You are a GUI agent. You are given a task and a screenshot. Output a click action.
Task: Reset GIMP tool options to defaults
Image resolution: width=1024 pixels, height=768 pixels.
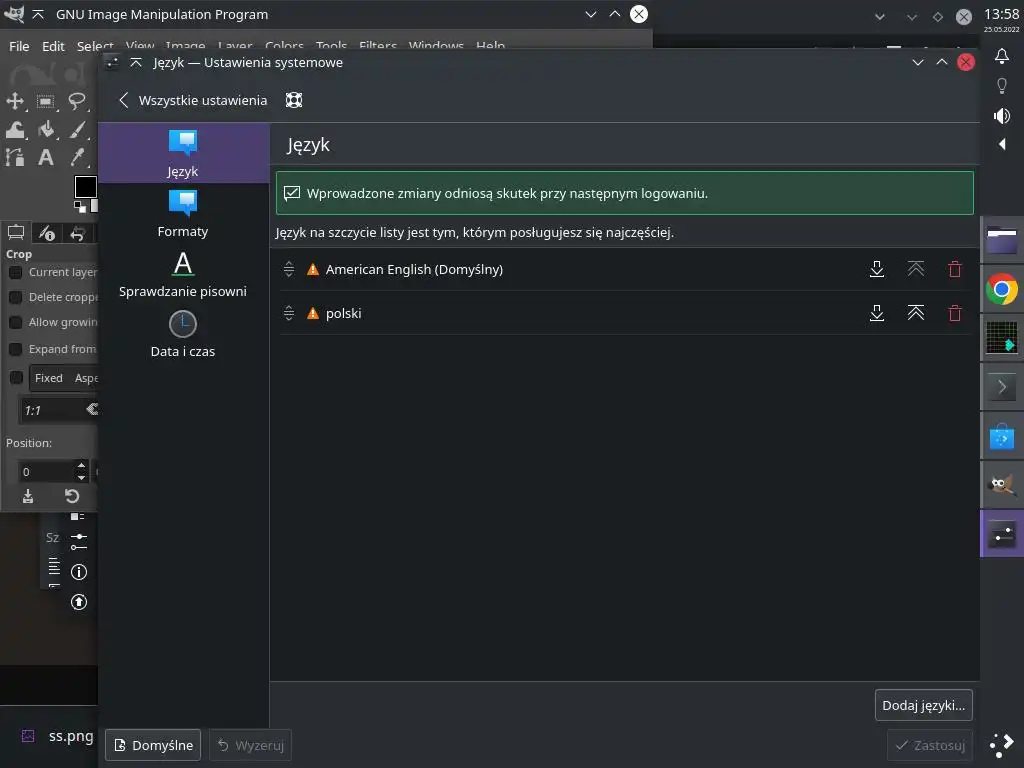click(x=72, y=496)
